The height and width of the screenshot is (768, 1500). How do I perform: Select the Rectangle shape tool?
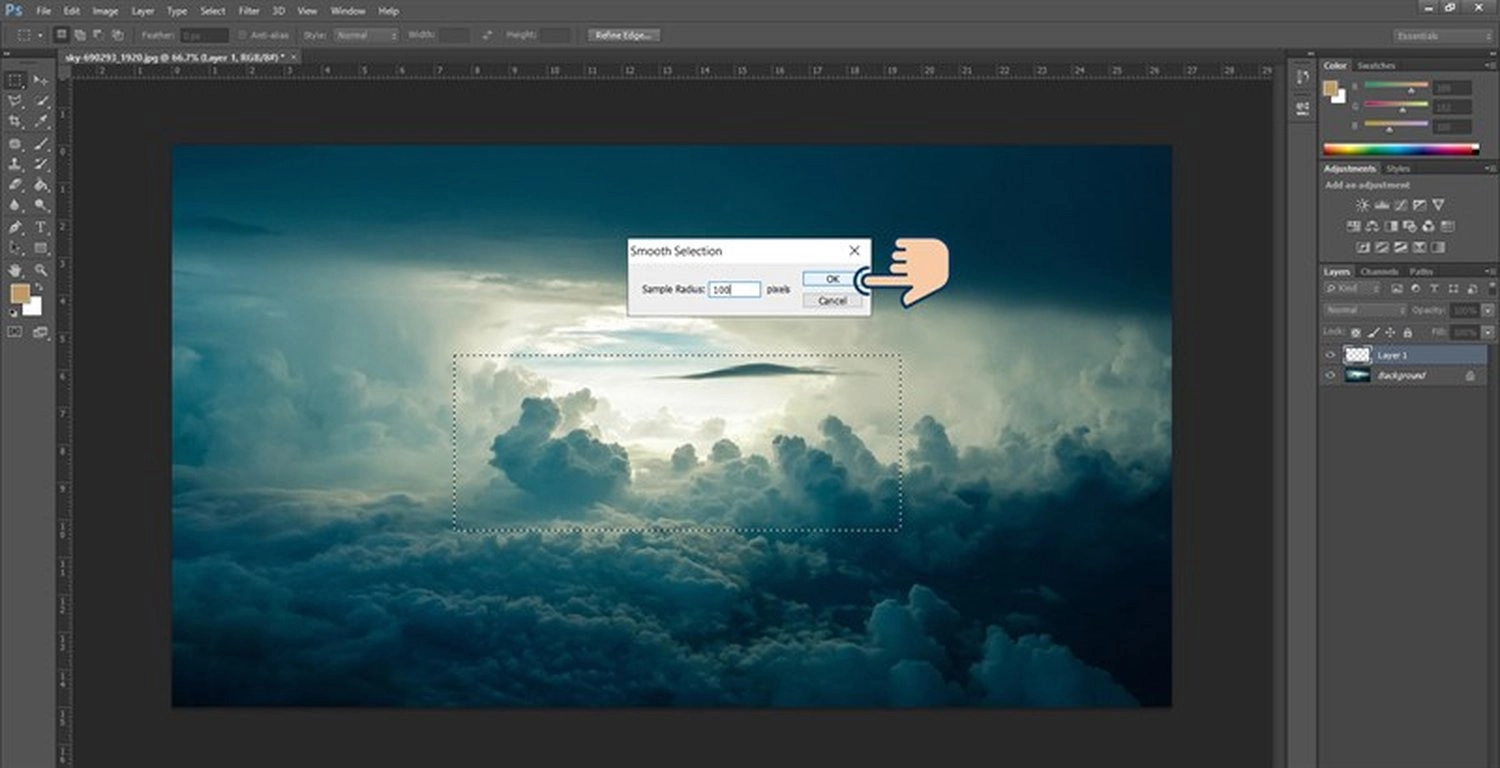[x=40, y=247]
